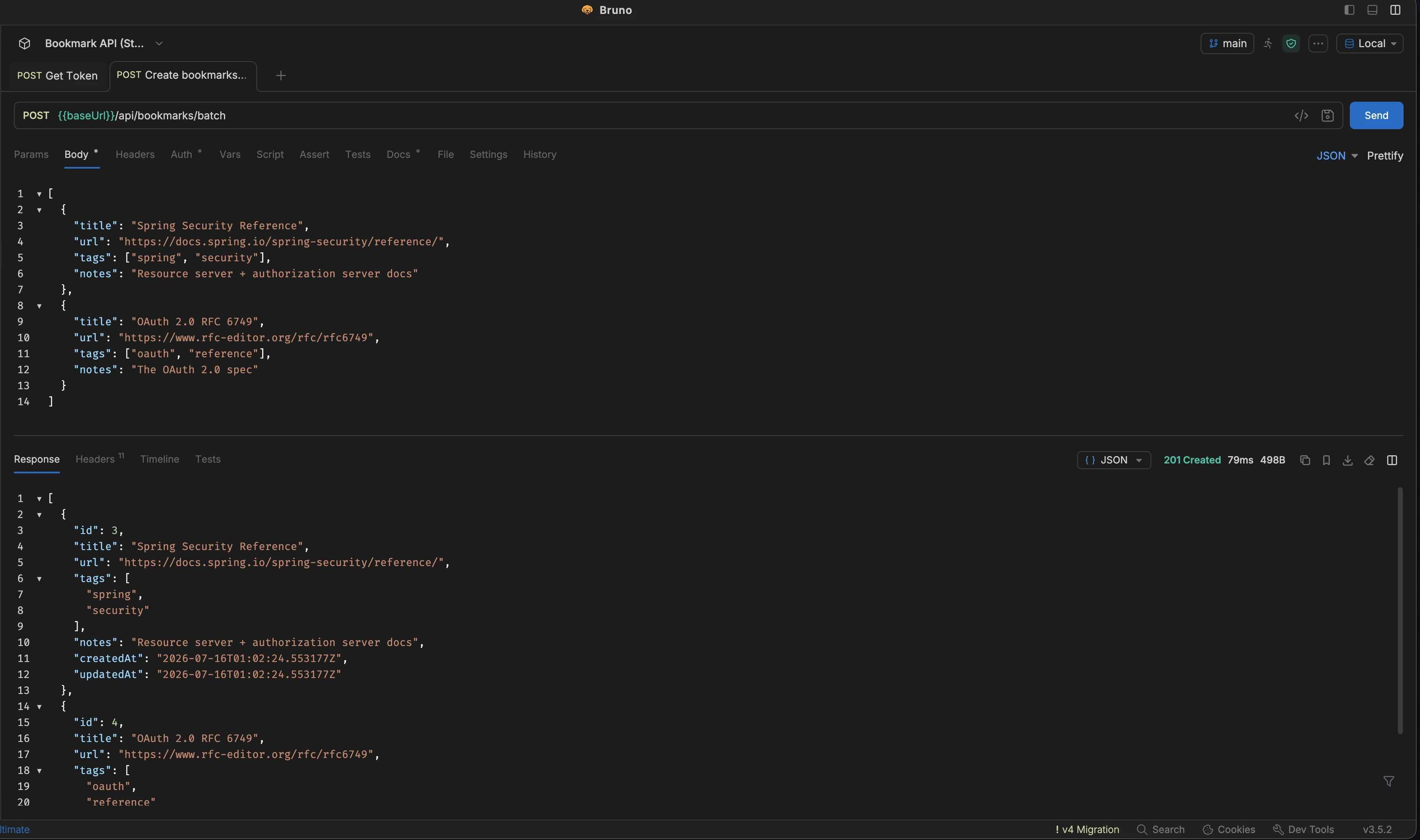Toggle the sidebar using top-right panel icon
Screen dimensions: 1420x840
tap(1349, 10)
